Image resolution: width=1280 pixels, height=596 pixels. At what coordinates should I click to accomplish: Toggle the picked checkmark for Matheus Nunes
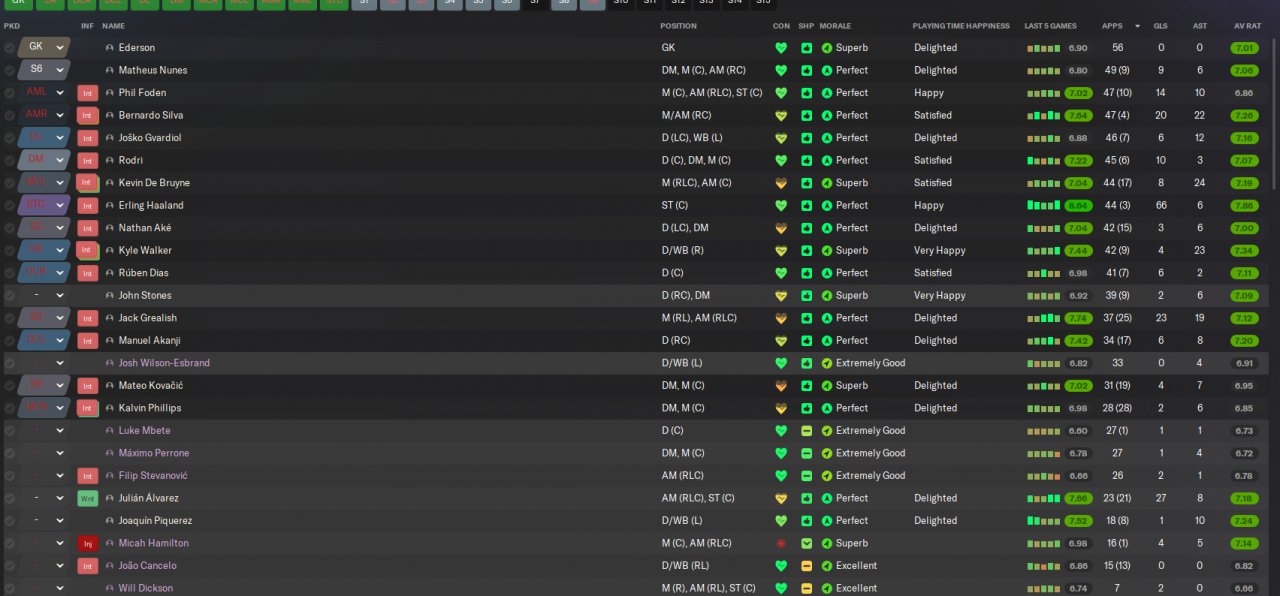tap(9, 70)
